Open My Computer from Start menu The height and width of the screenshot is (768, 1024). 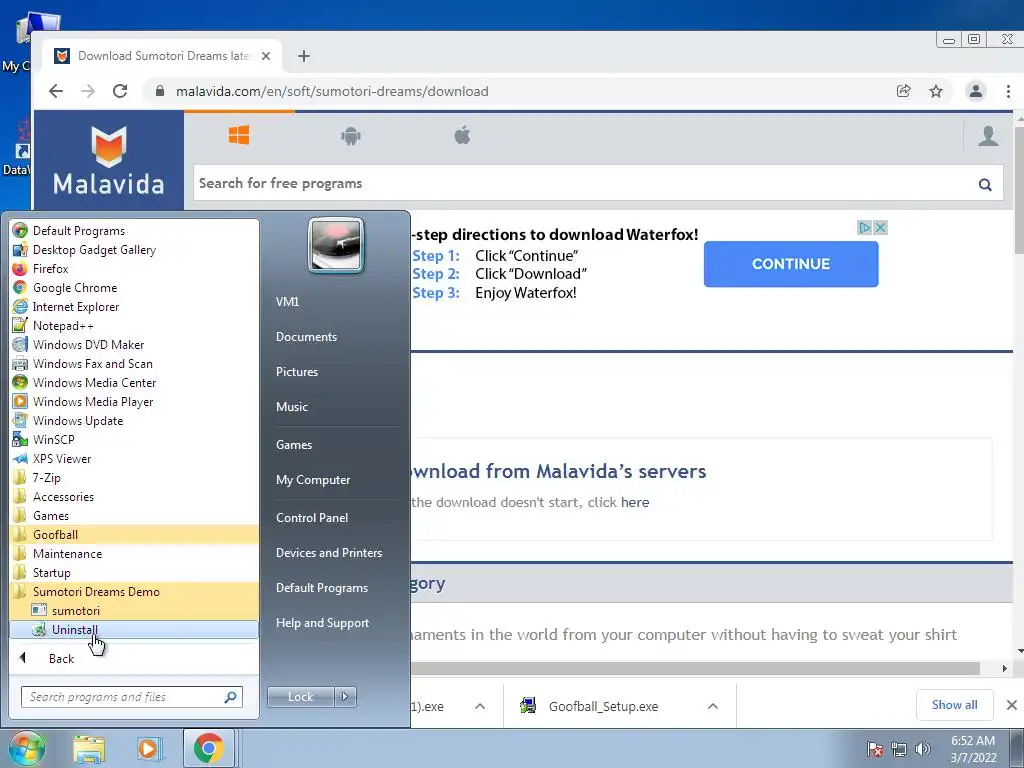point(313,479)
